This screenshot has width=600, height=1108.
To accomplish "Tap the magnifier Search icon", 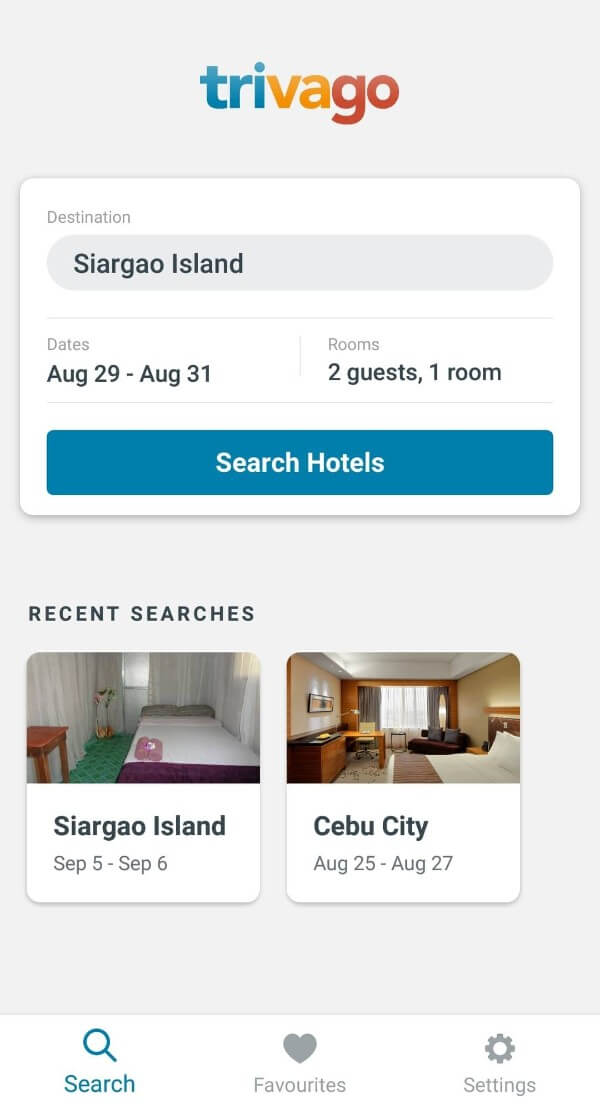I will click(100, 1046).
